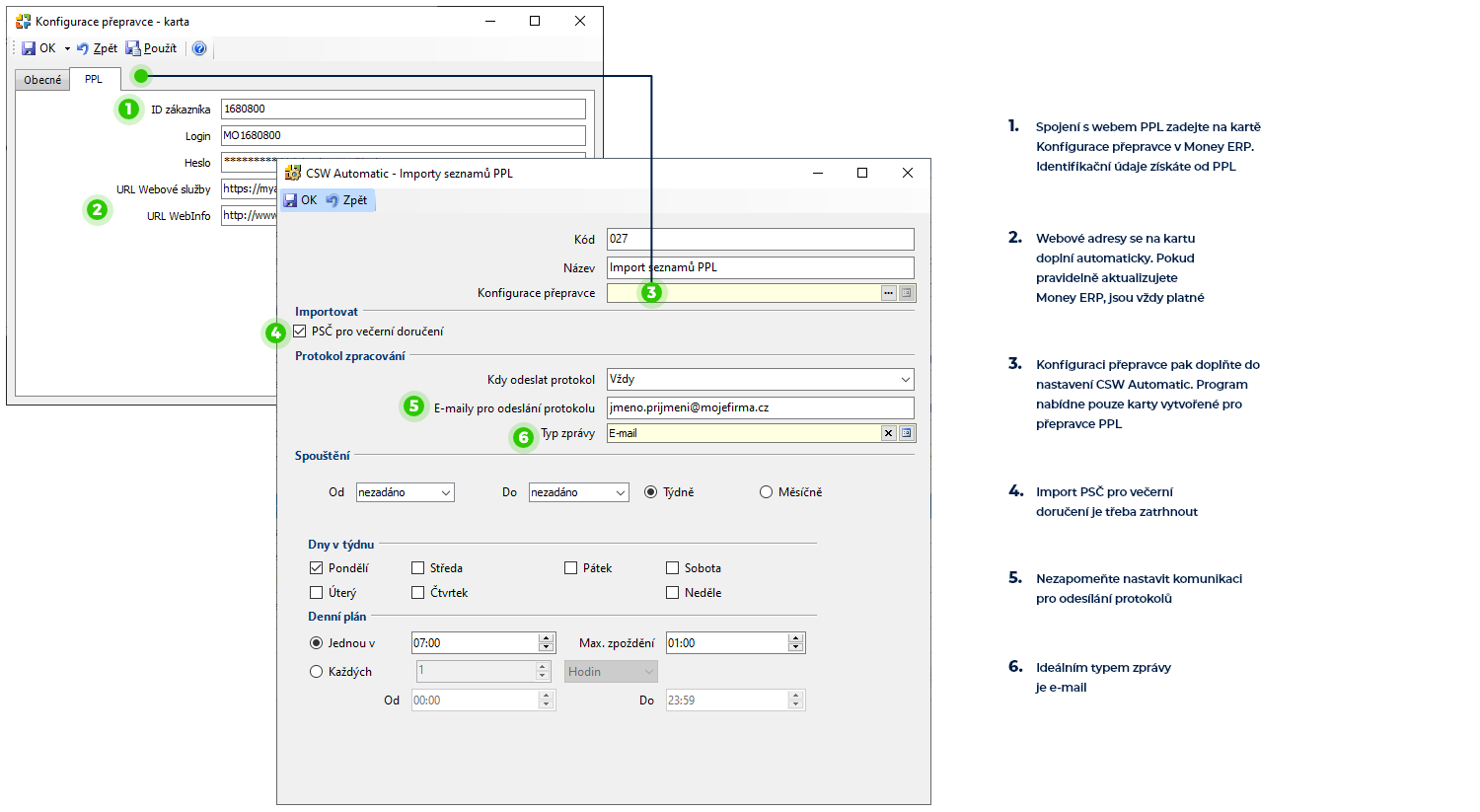
Task: Enable the Středa checkbox
Action: click(x=418, y=568)
